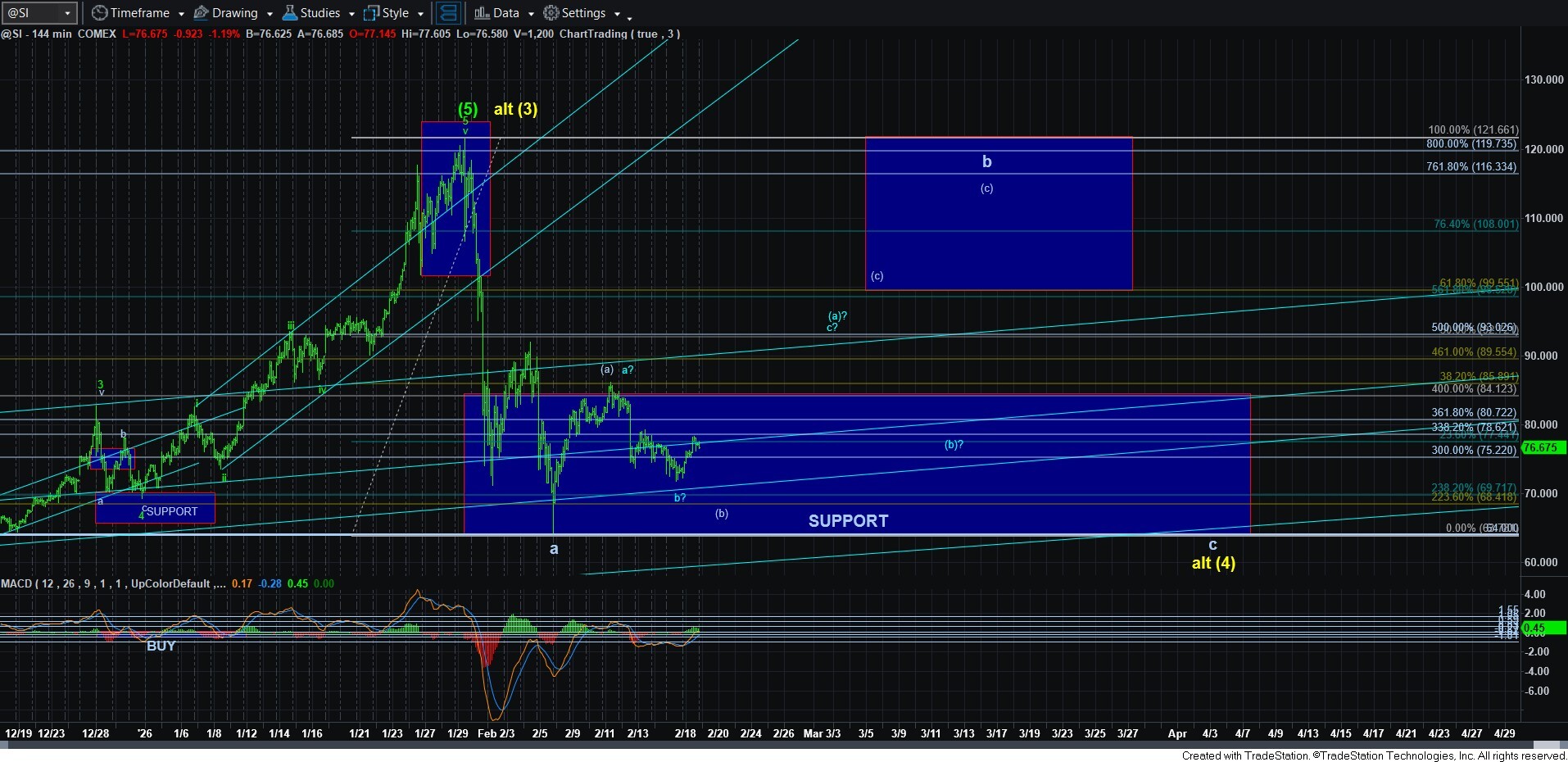Expand the Drawing dropdown arrow
The image size is (1568, 762).
point(270,14)
